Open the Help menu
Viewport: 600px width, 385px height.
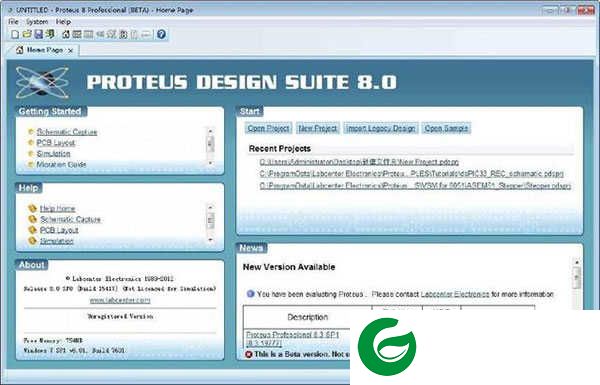63,22
